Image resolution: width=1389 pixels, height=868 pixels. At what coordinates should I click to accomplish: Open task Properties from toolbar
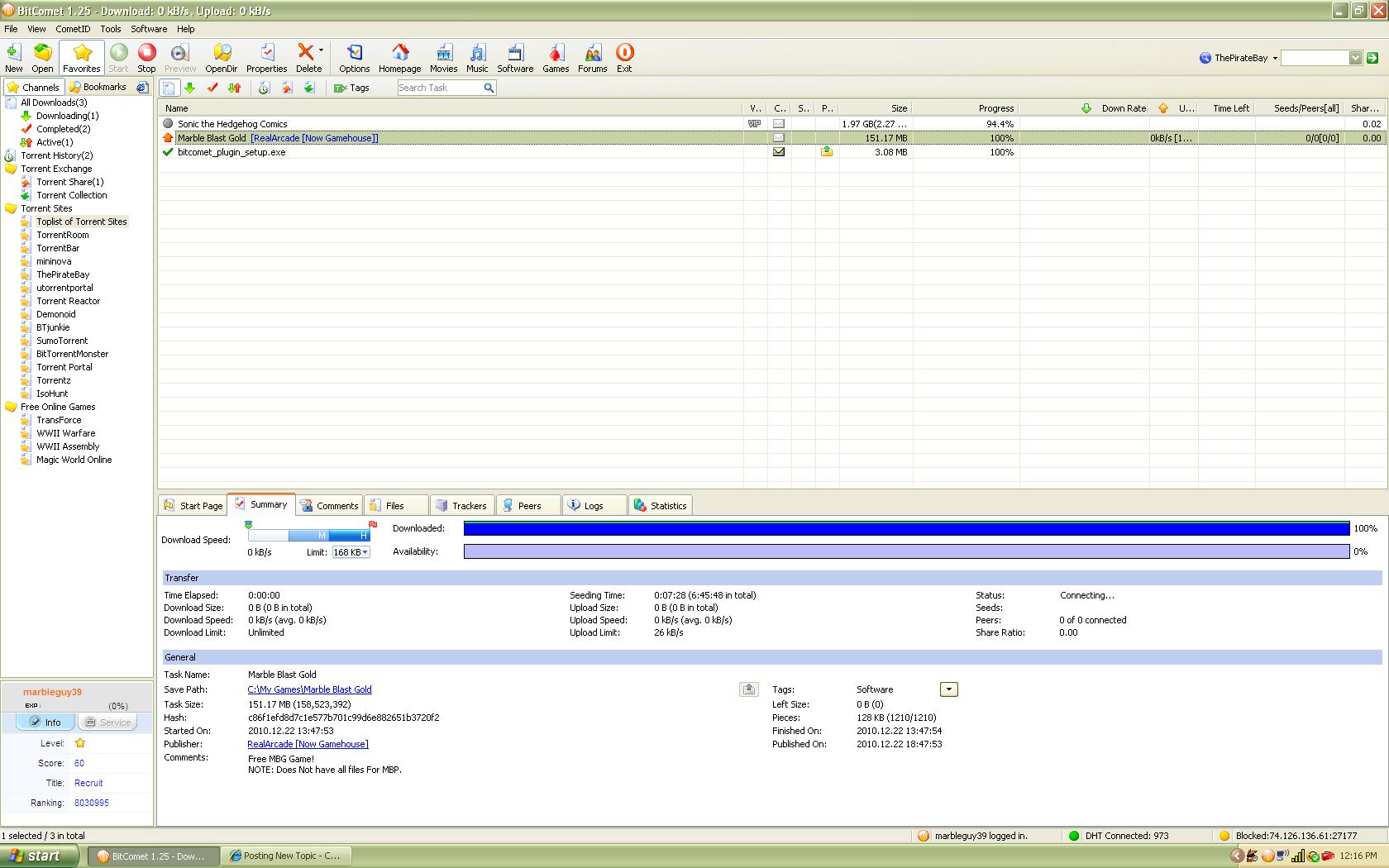coord(266,58)
